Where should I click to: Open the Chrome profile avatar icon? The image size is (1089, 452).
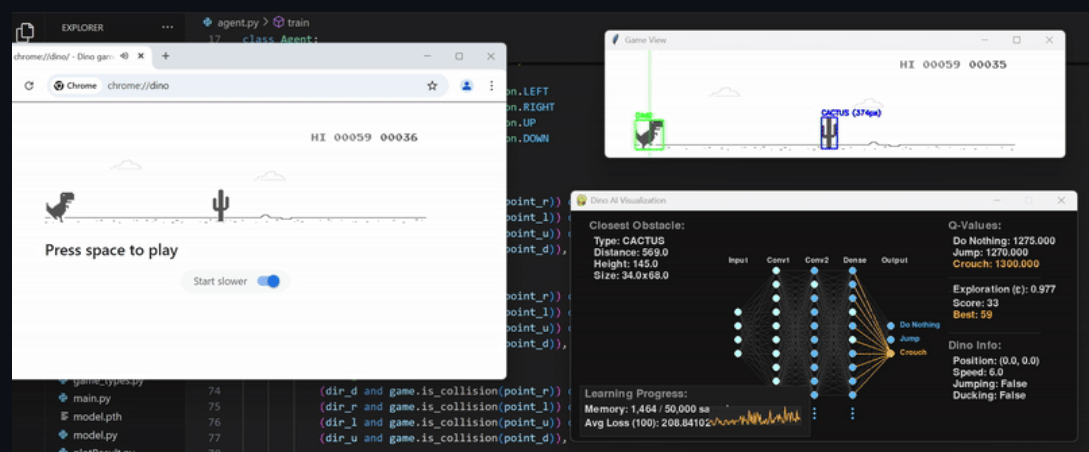(x=467, y=85)
